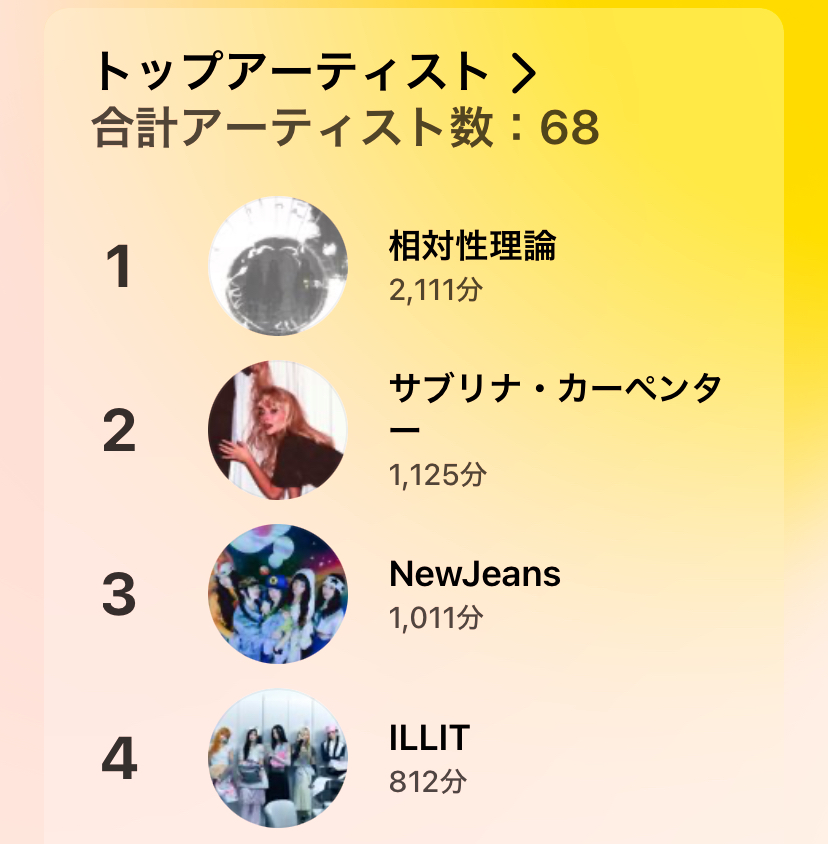The height and width of the screenshot is (844, 828).
Task: Open ILLIT circular group photo
Action: (x=278, y=759)
